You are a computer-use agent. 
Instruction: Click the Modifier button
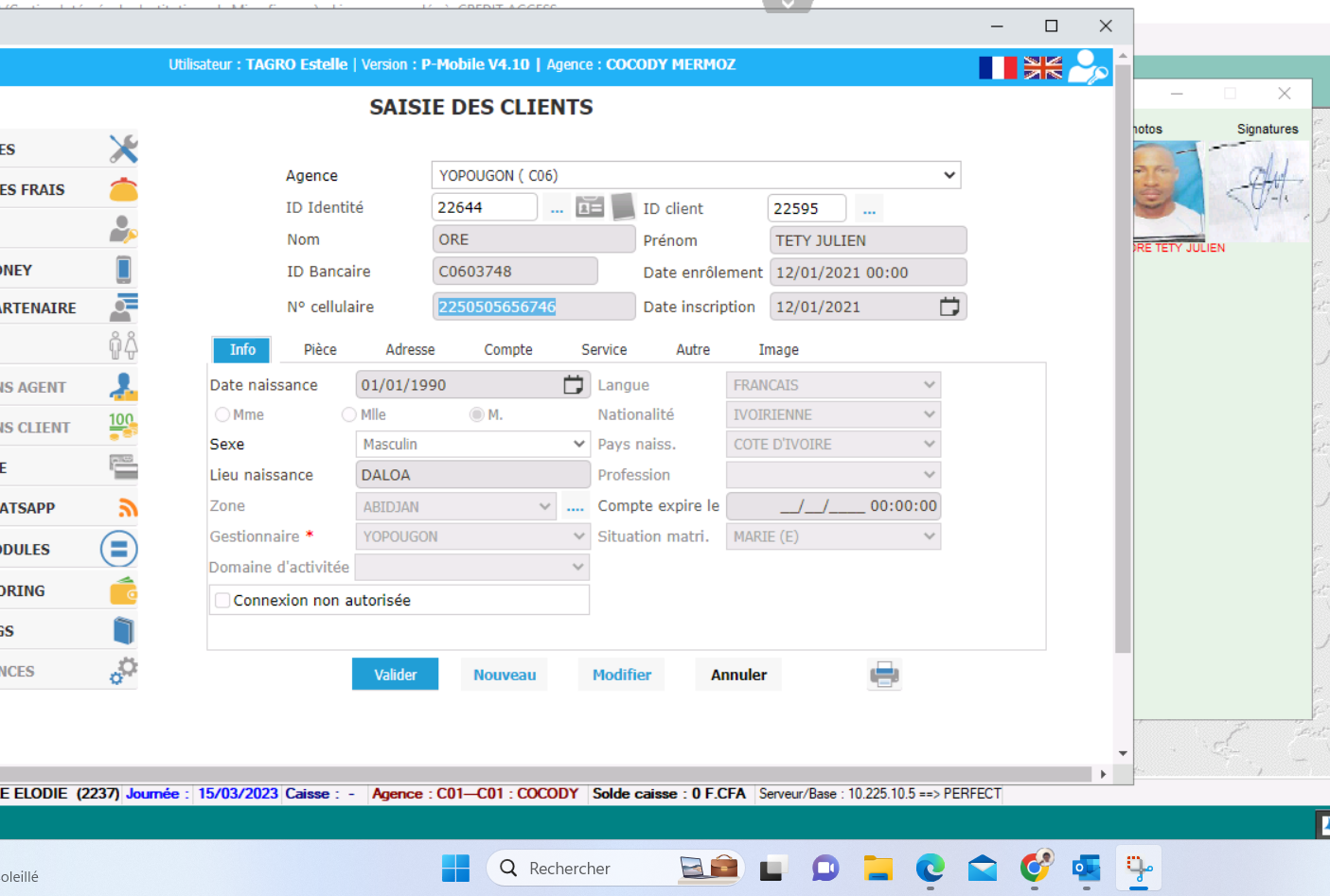click(x=621, y=675)
